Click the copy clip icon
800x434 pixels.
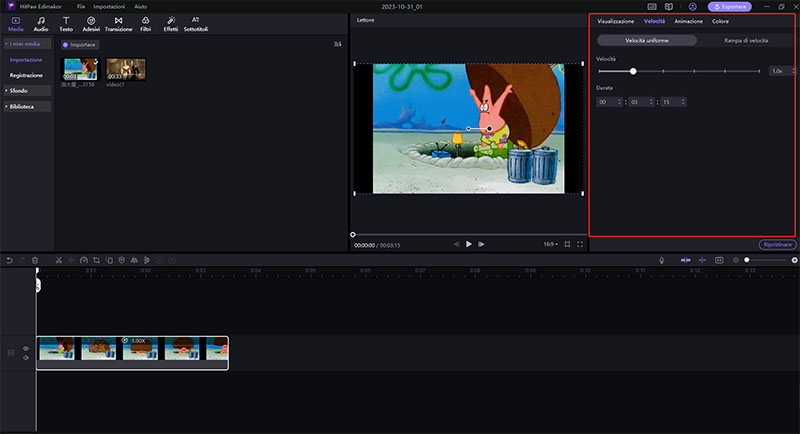109,260
